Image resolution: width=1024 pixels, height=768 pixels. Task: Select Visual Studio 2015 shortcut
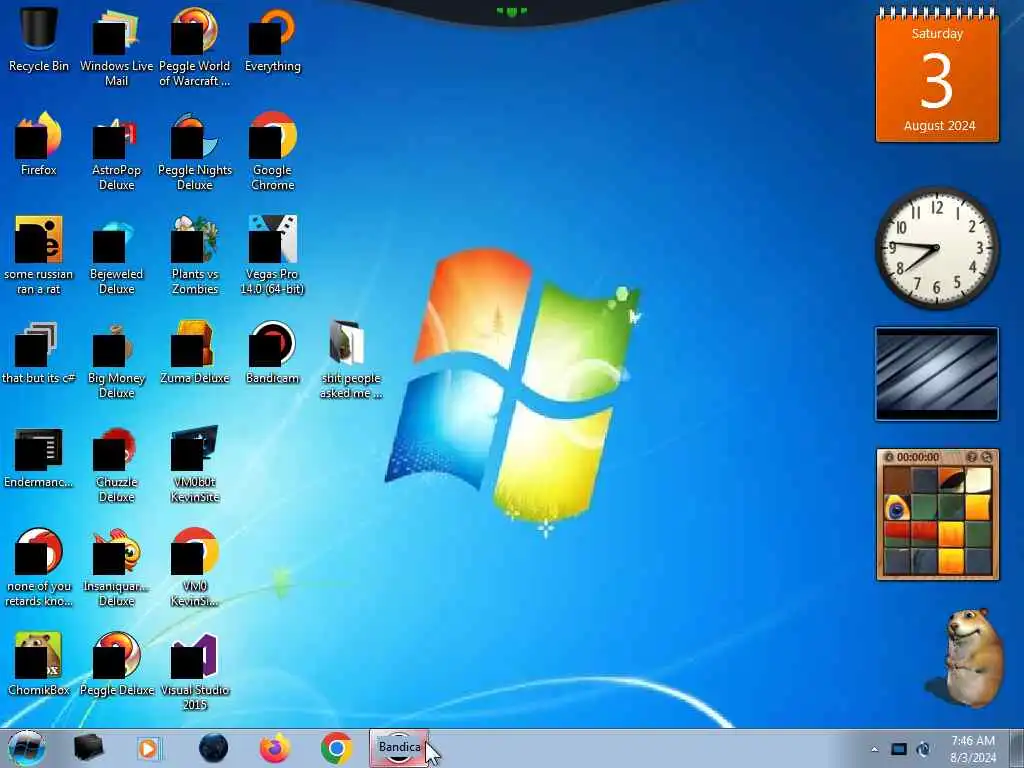pyautogui.click(x=195, y=671)
